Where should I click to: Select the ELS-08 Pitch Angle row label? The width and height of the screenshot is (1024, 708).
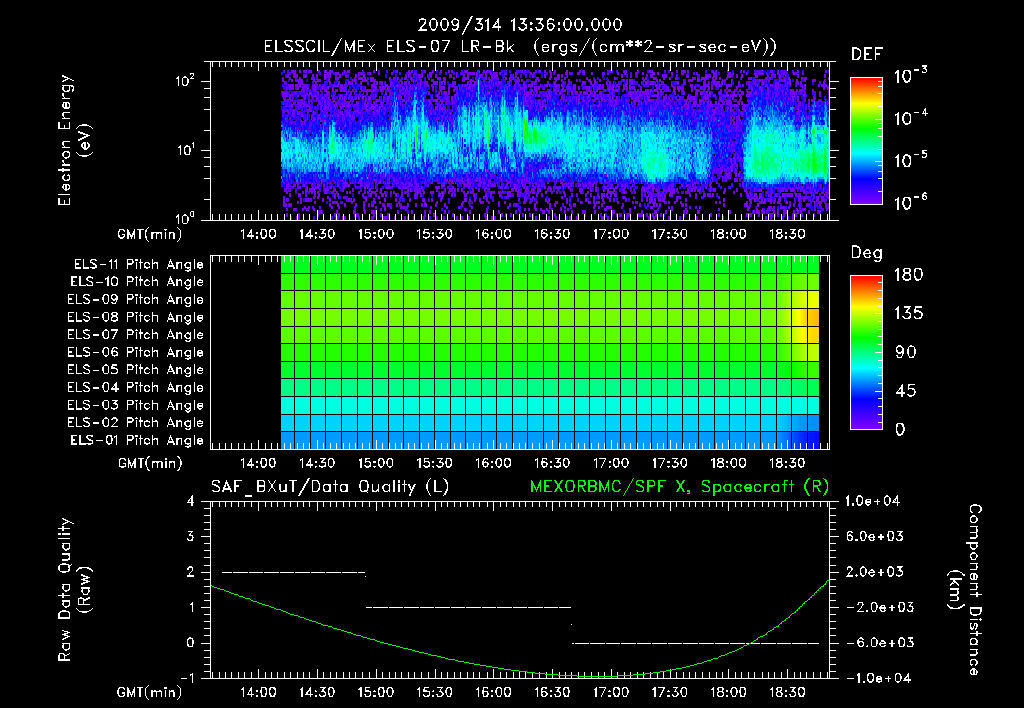click(135, 317)
